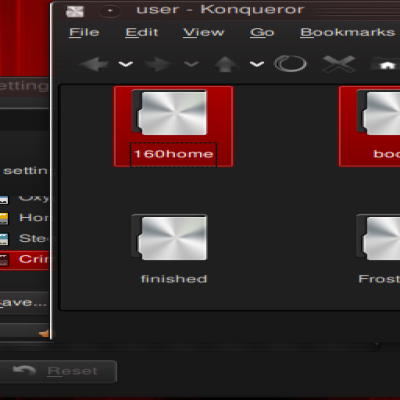Select the folder icon labeled boo

(378, 112)
